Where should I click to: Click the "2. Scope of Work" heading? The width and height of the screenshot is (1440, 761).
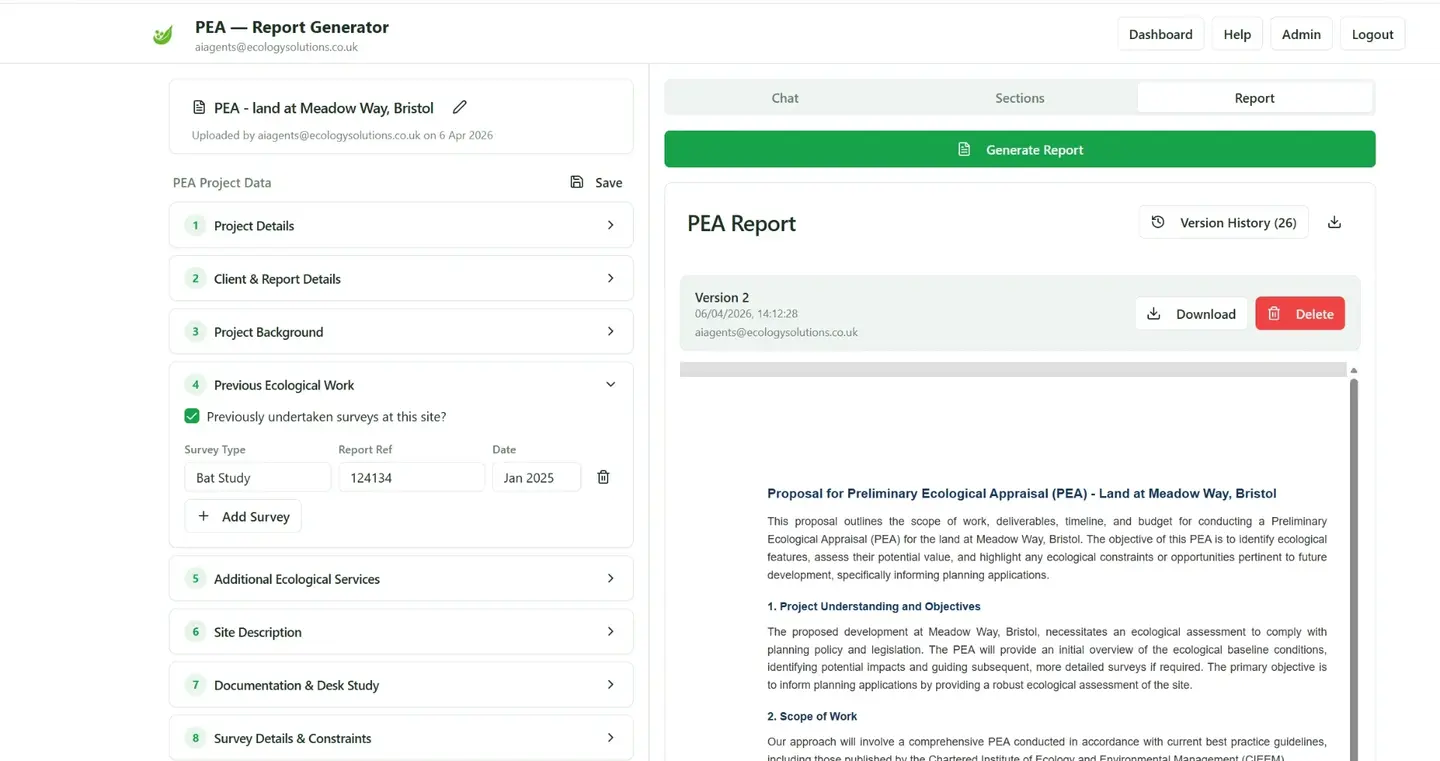[812, 716]
